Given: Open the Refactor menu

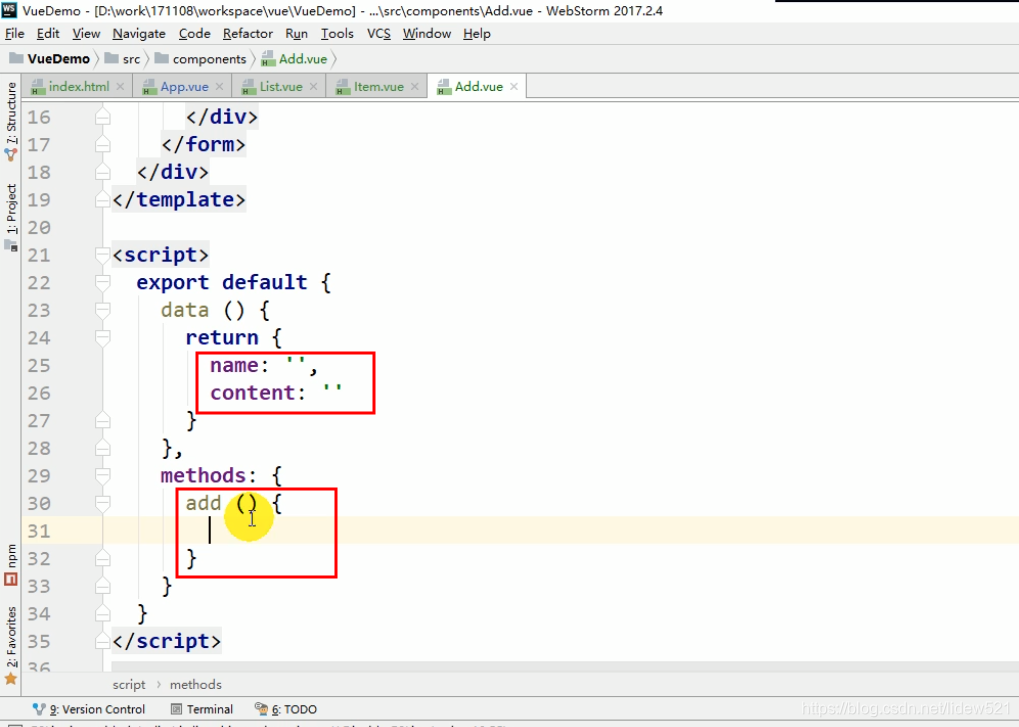Looking at the screenshot, I should click(x=248, y=34).
